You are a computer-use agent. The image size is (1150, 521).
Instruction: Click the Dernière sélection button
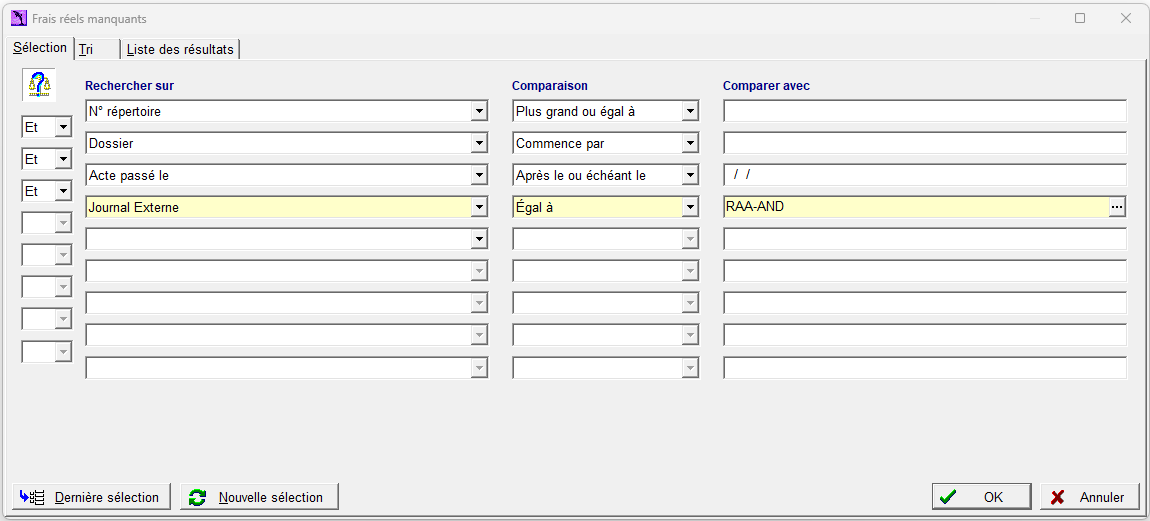coord(92,497)
